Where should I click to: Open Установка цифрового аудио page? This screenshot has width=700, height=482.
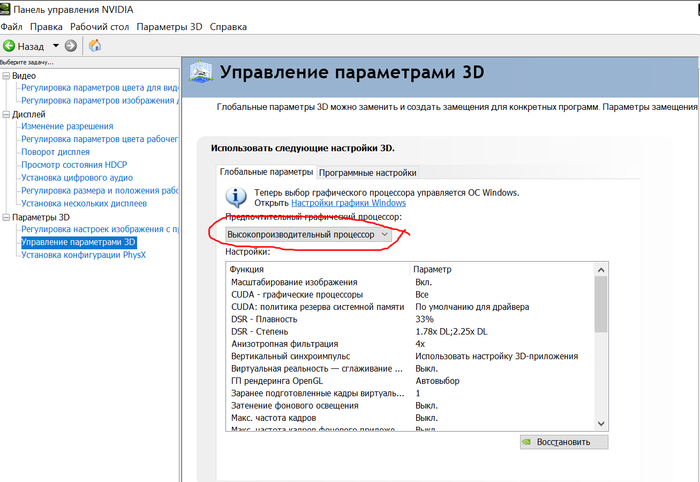tap(77, 178)
